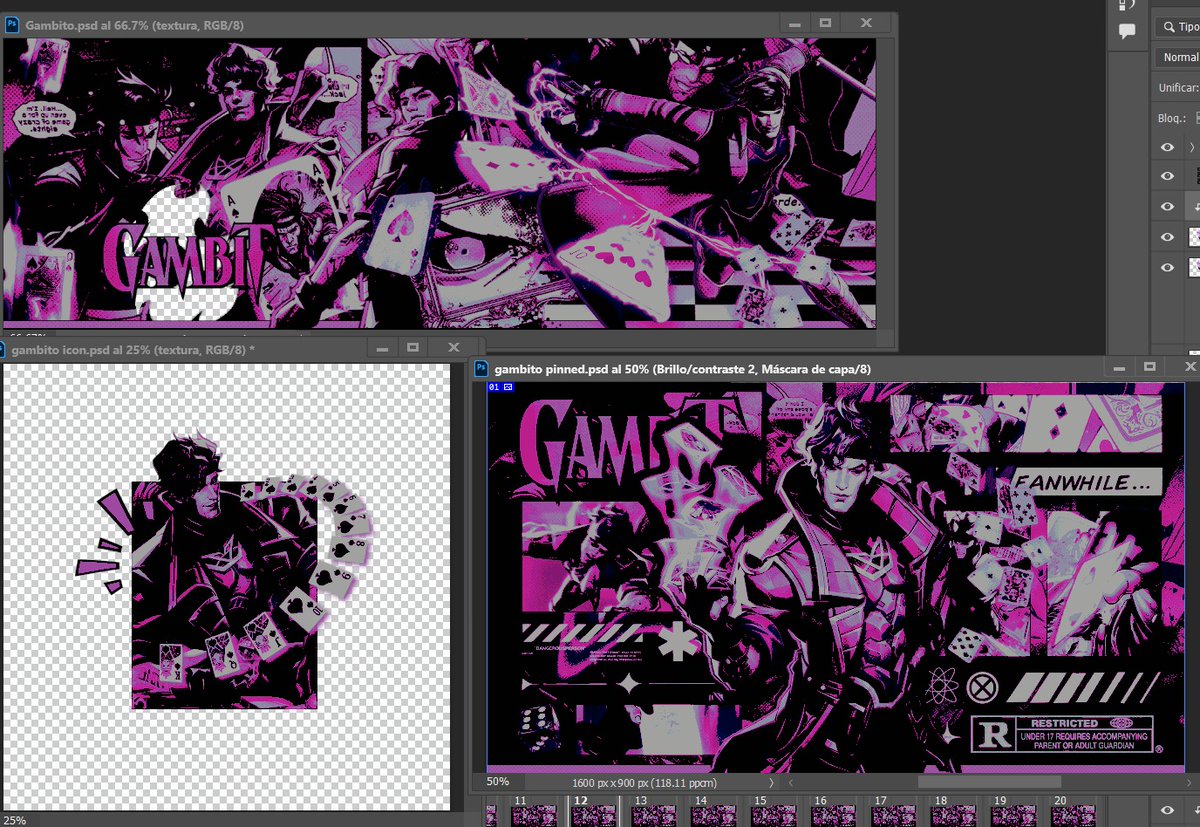Image resolution: width=1200 pixels, height=827 pixels.
Task: Open the layer filter Tipo dropdown
Action: point(1177,27)
